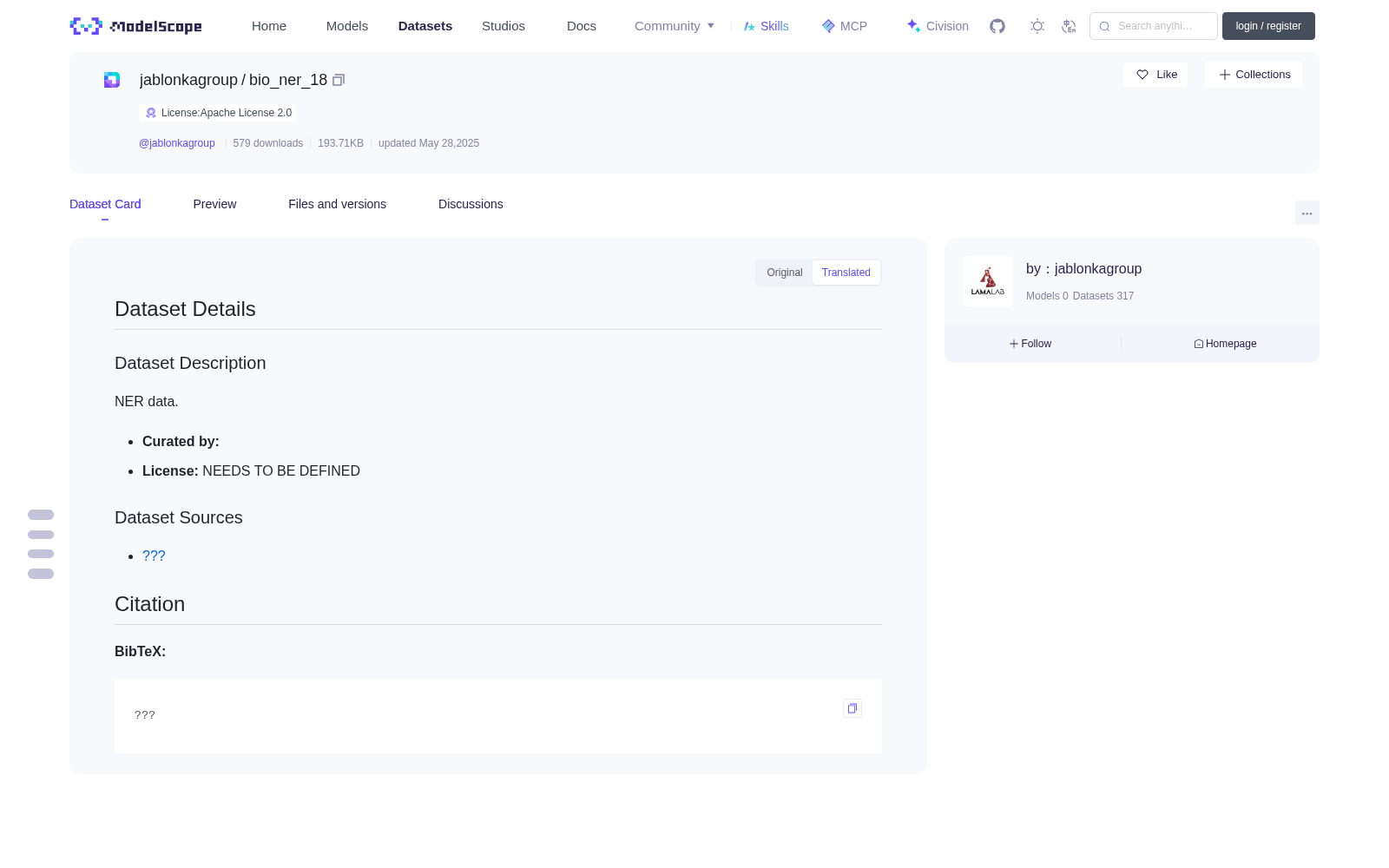Click the ??? dataset source link

[x=154, y=556]
